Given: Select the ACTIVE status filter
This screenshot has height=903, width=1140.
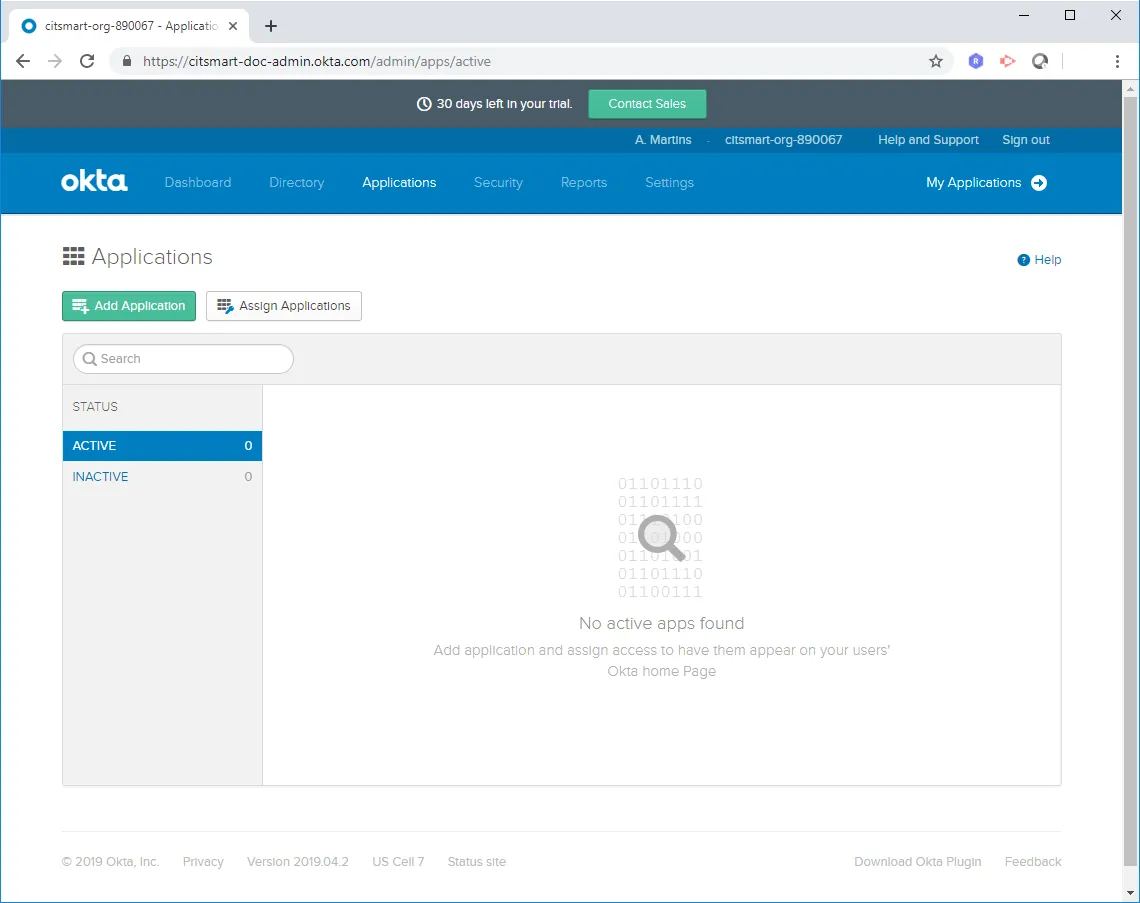Looking at the screenshot, I should tap(162, 446).
